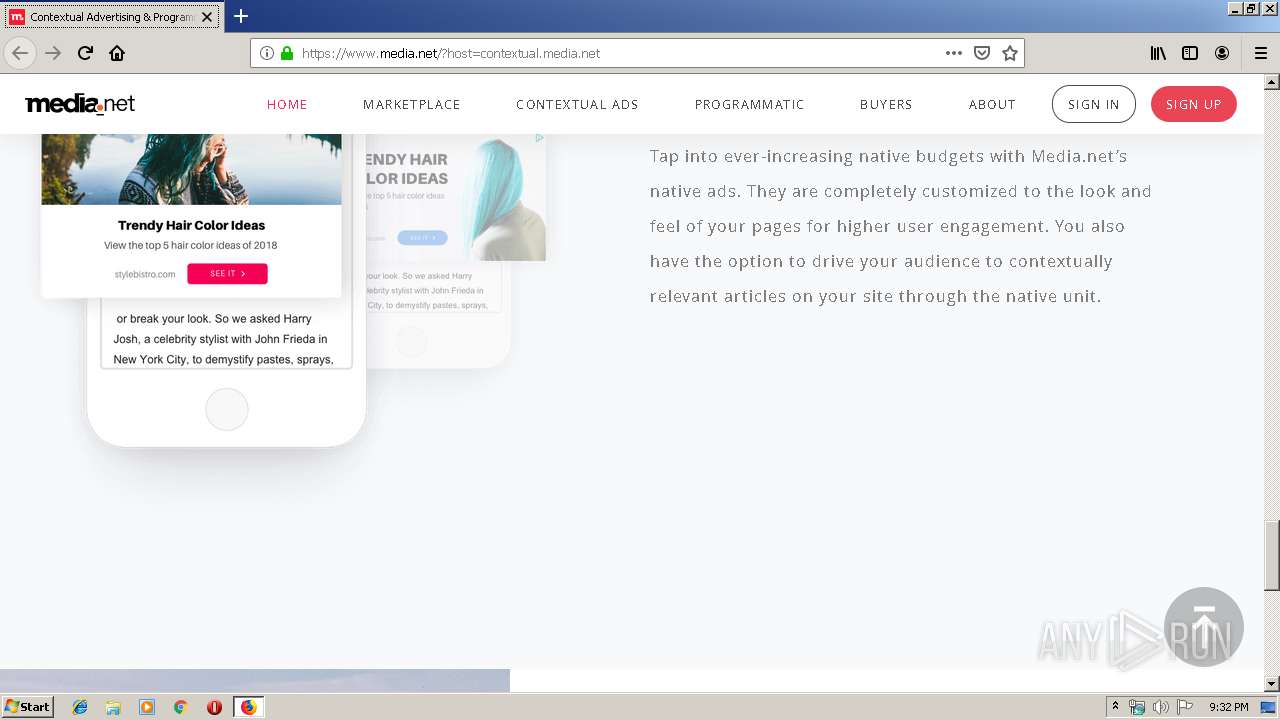1280x720 pixels.
Task: Open a new tab with plus button
Action: (241, 16)
